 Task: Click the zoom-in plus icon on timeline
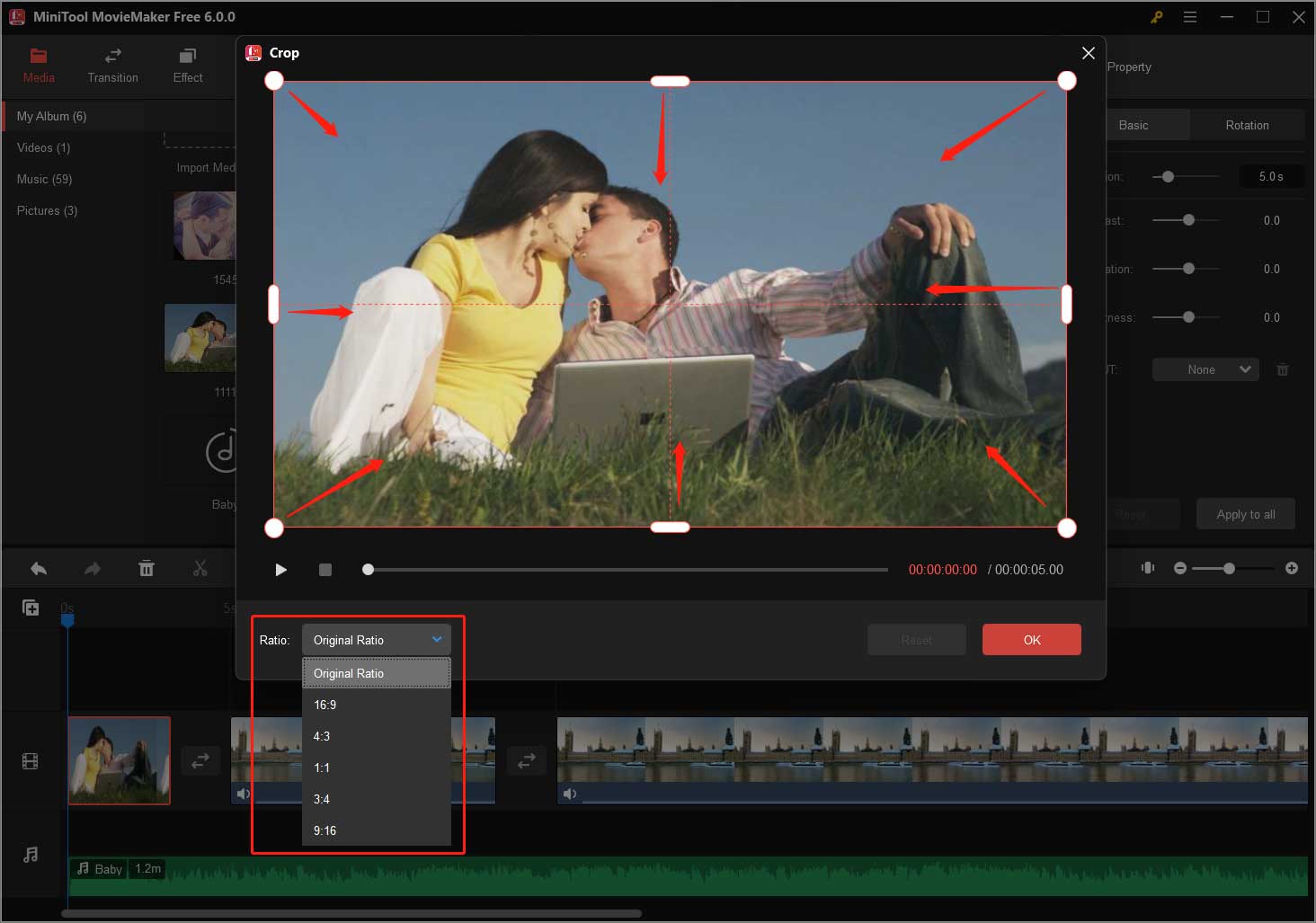pyautogui.click(x=1292, y=568)
